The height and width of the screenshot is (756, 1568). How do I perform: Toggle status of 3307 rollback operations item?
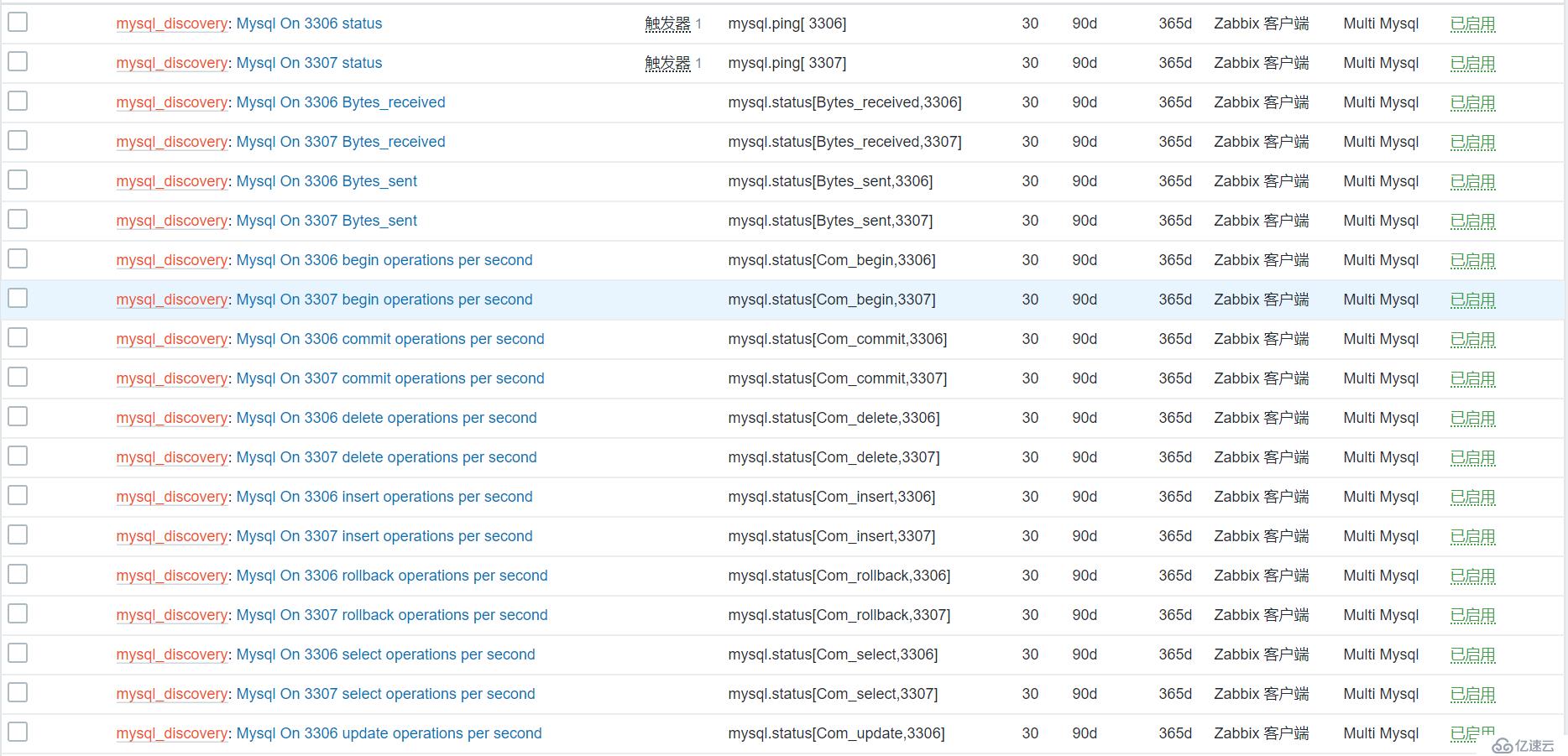click(1473, 615)
